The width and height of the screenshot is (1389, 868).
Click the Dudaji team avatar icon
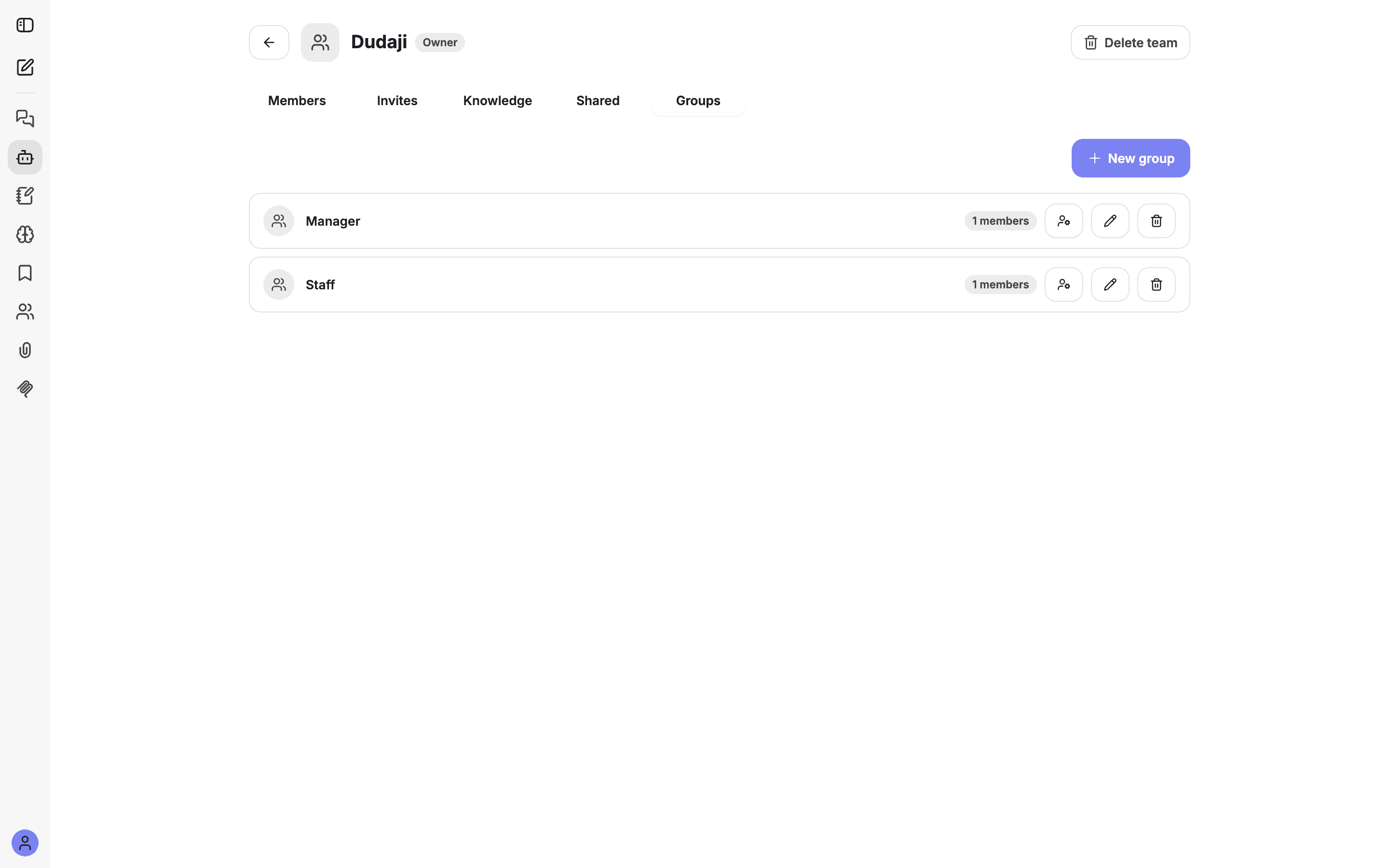pyautogui.click(x=320, y=42)
